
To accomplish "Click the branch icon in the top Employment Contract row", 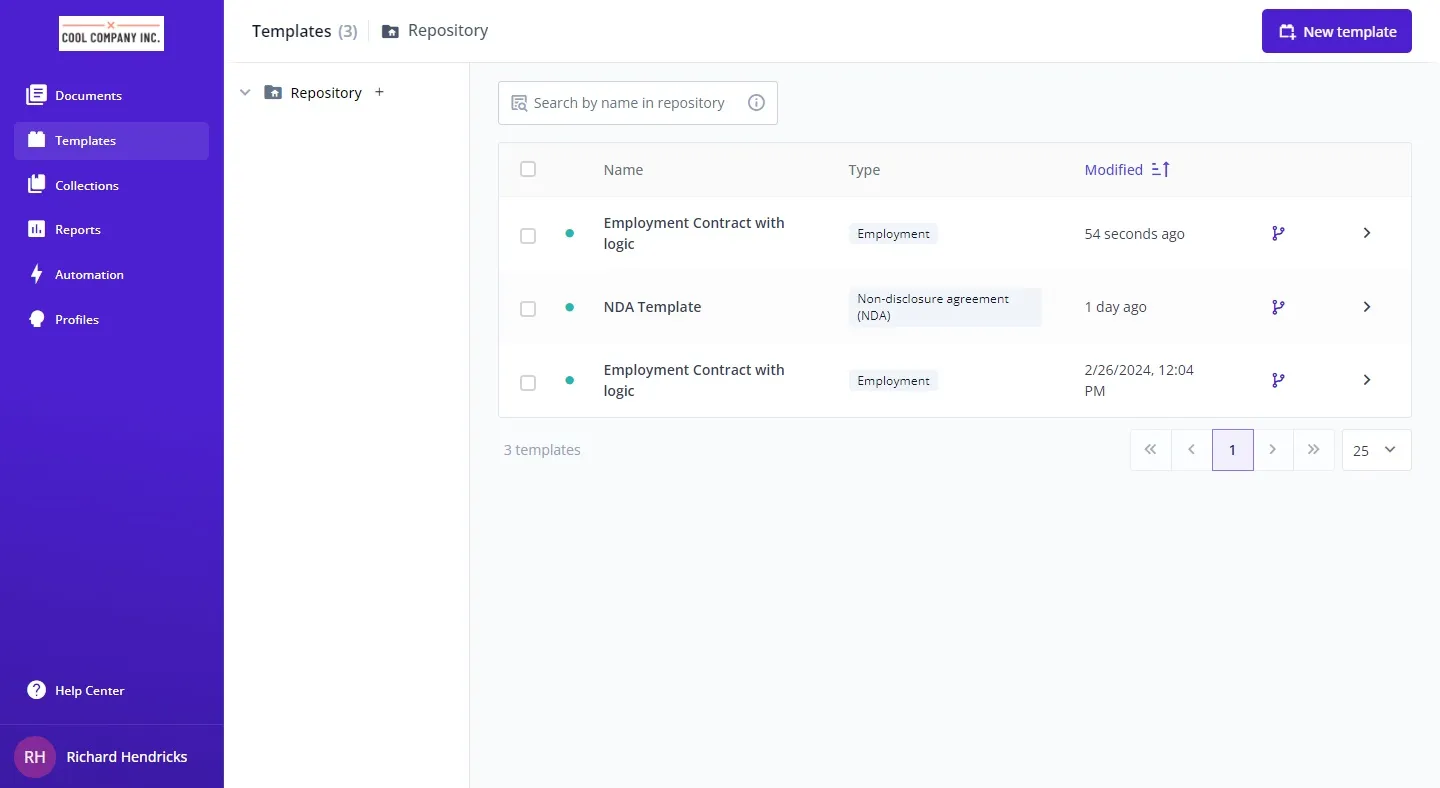I will click(x=1278, y=233).
